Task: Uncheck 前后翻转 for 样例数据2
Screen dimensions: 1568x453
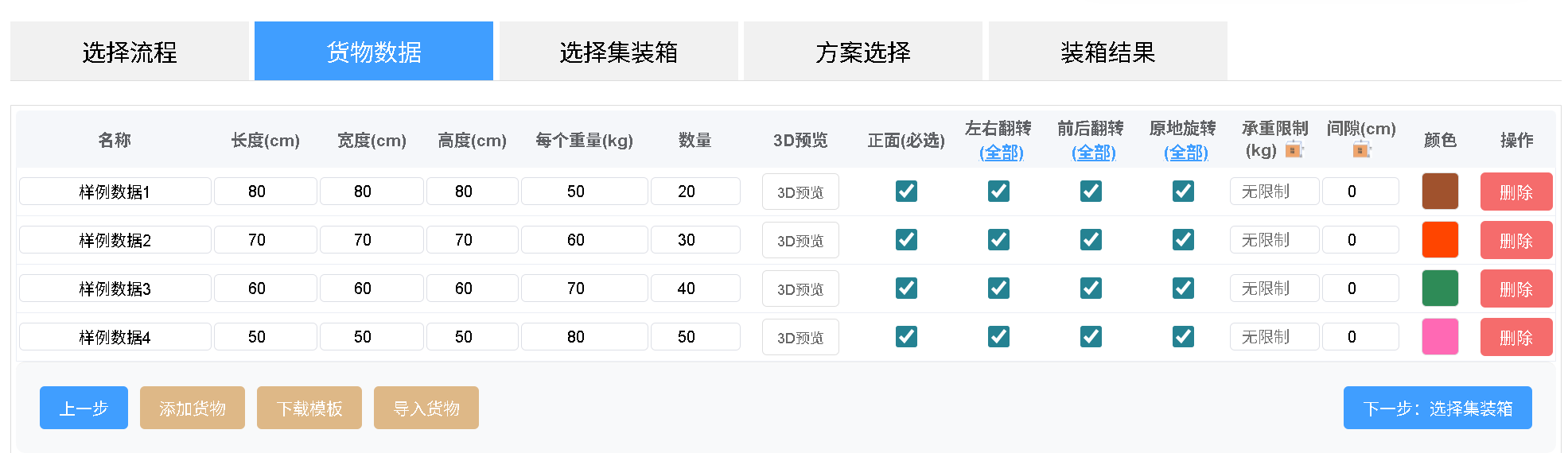Action: click(x=1091, y=239)
